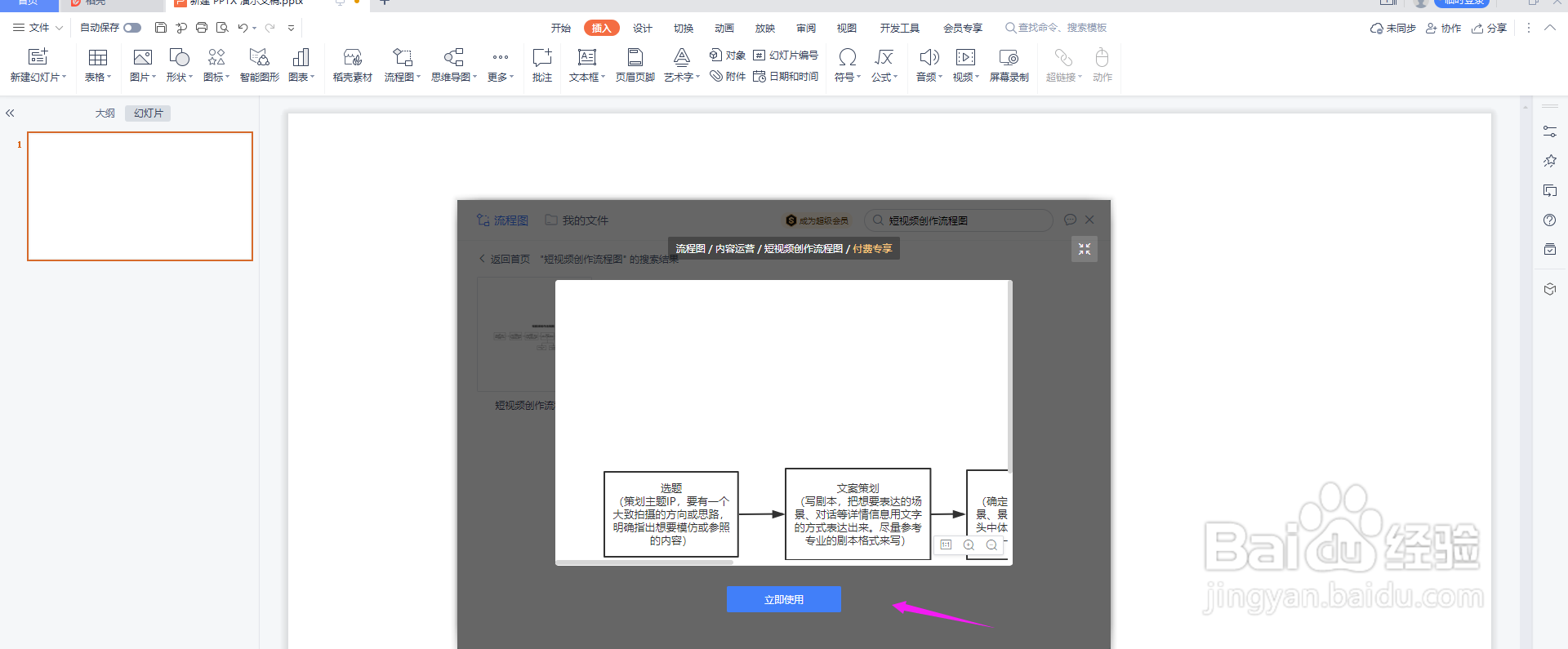Click the zoom out magnifier in preview
The width and height of the screenshot is (1568, 649).
point(991,545)
